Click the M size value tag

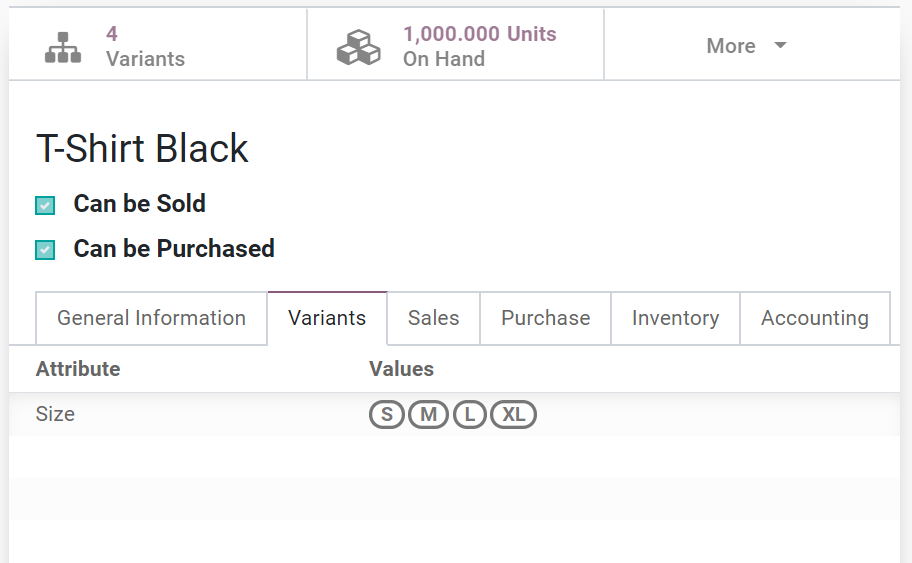click(x=428, y=415)
